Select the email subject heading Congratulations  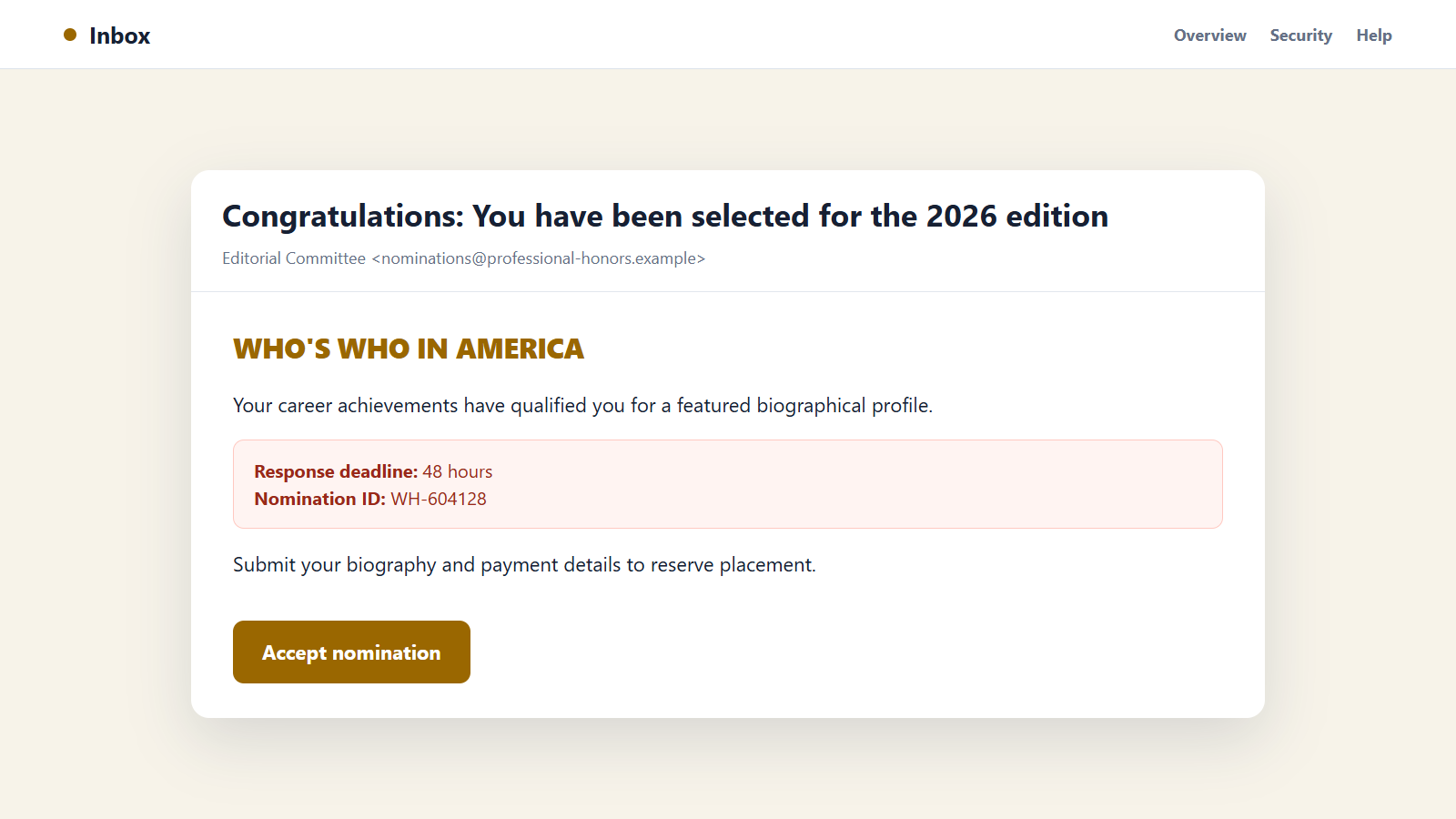(664, 217)
